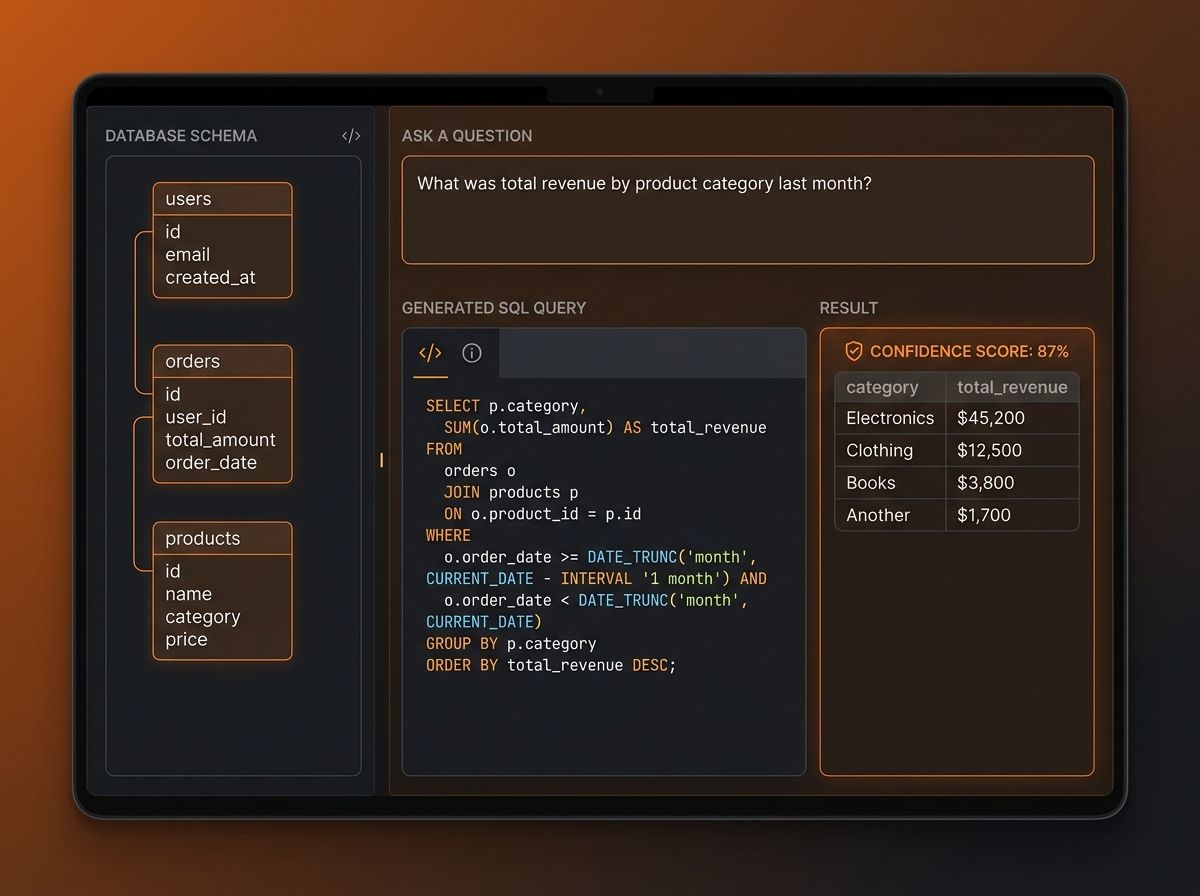Click the $1,700 revenue cell
This screenshot has height=896, width=1200.
pyautogui.click(x=1013, y=515)
